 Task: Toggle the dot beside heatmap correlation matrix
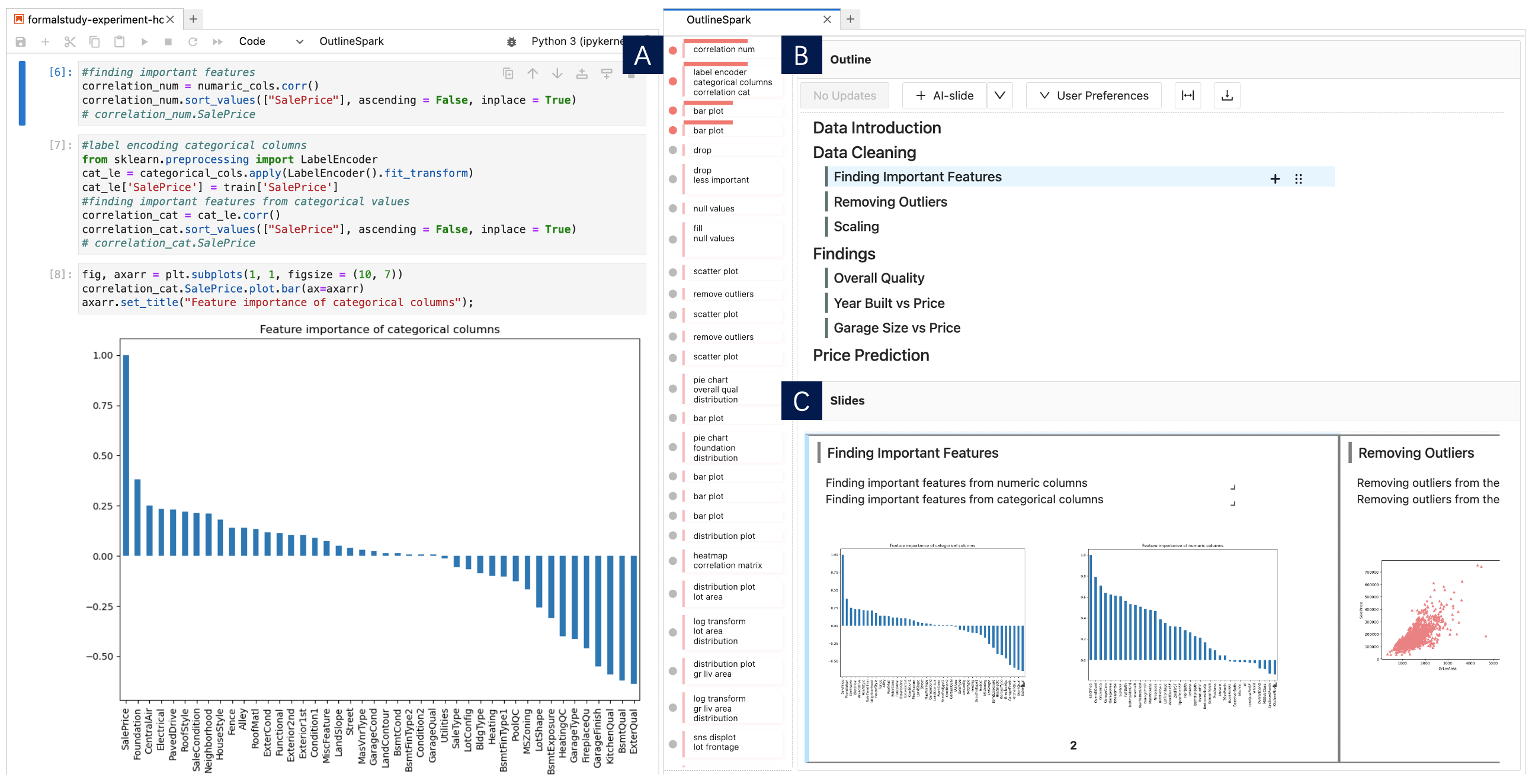[x=672, y=561]
